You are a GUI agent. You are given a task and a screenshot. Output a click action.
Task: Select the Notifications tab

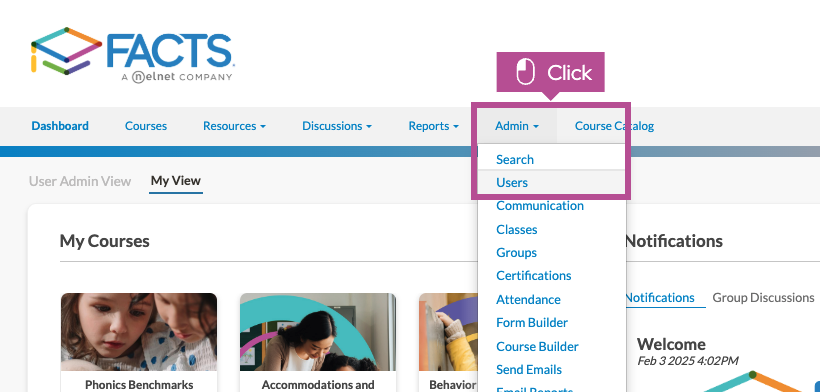(660, 297)
